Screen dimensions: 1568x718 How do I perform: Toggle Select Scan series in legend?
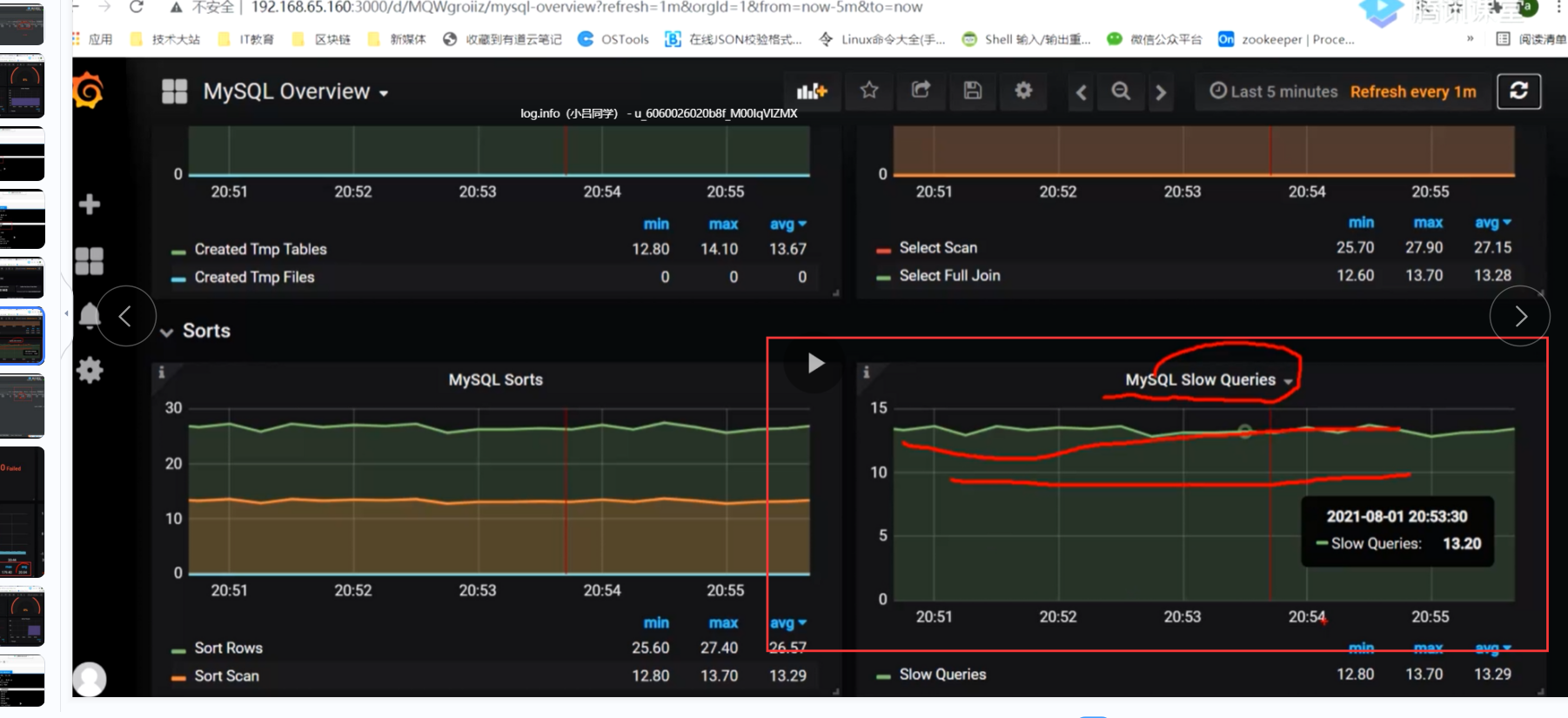point(938,247)
